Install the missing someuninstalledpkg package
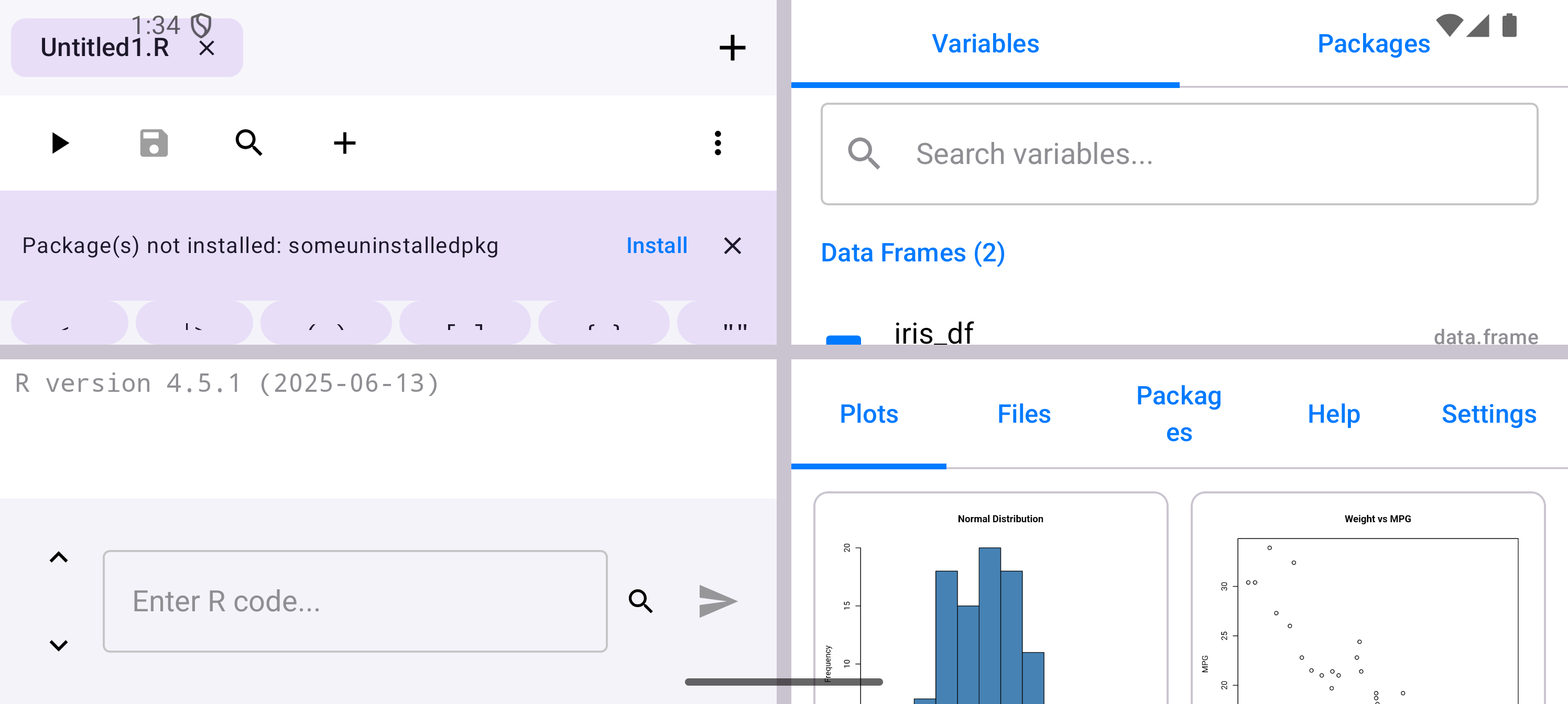The height and width of the screenshot is (704, 1568). point(656,246)
